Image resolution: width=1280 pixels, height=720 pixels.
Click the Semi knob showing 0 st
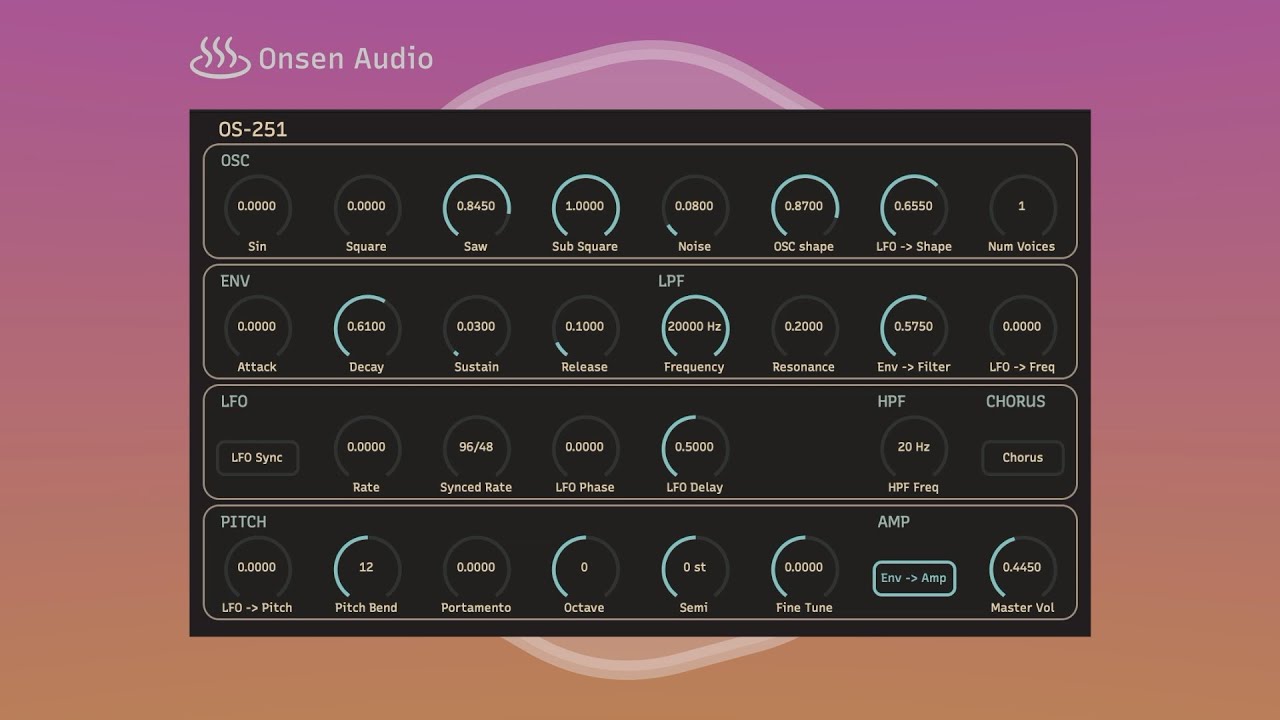[694, 567]
